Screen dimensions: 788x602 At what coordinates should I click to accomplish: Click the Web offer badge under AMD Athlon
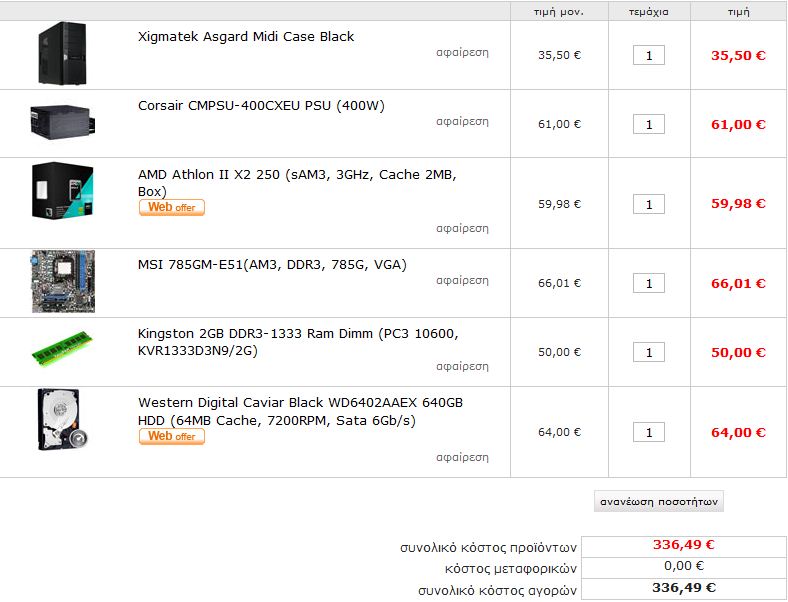click(172, 208)
